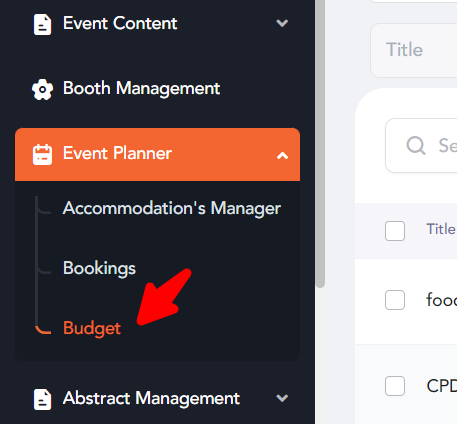Expand the Abstract Management chevron
The height and width of the screenshot is (424, 457).
(282, 398)
